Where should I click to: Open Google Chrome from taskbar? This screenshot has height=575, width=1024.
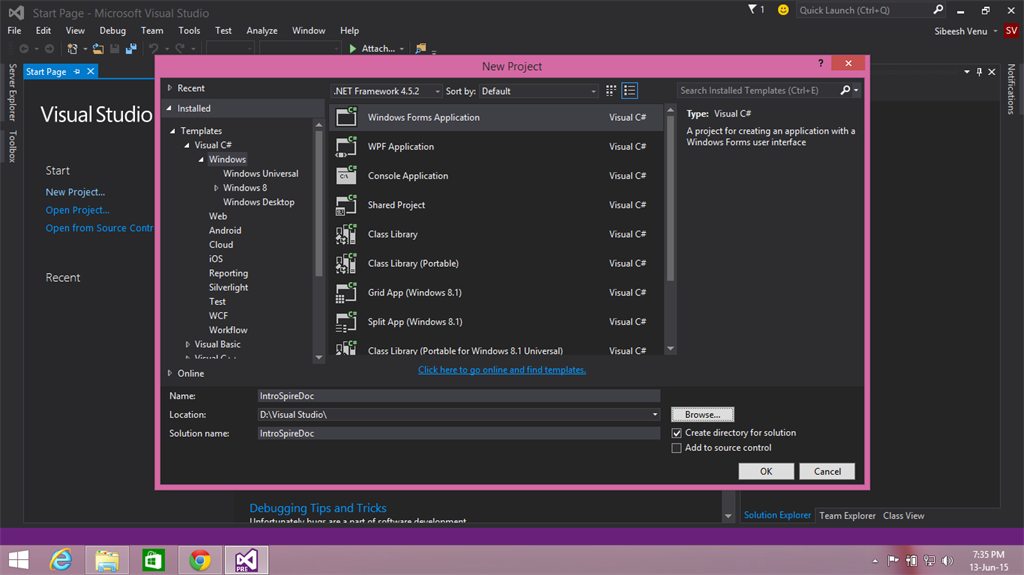200,560
